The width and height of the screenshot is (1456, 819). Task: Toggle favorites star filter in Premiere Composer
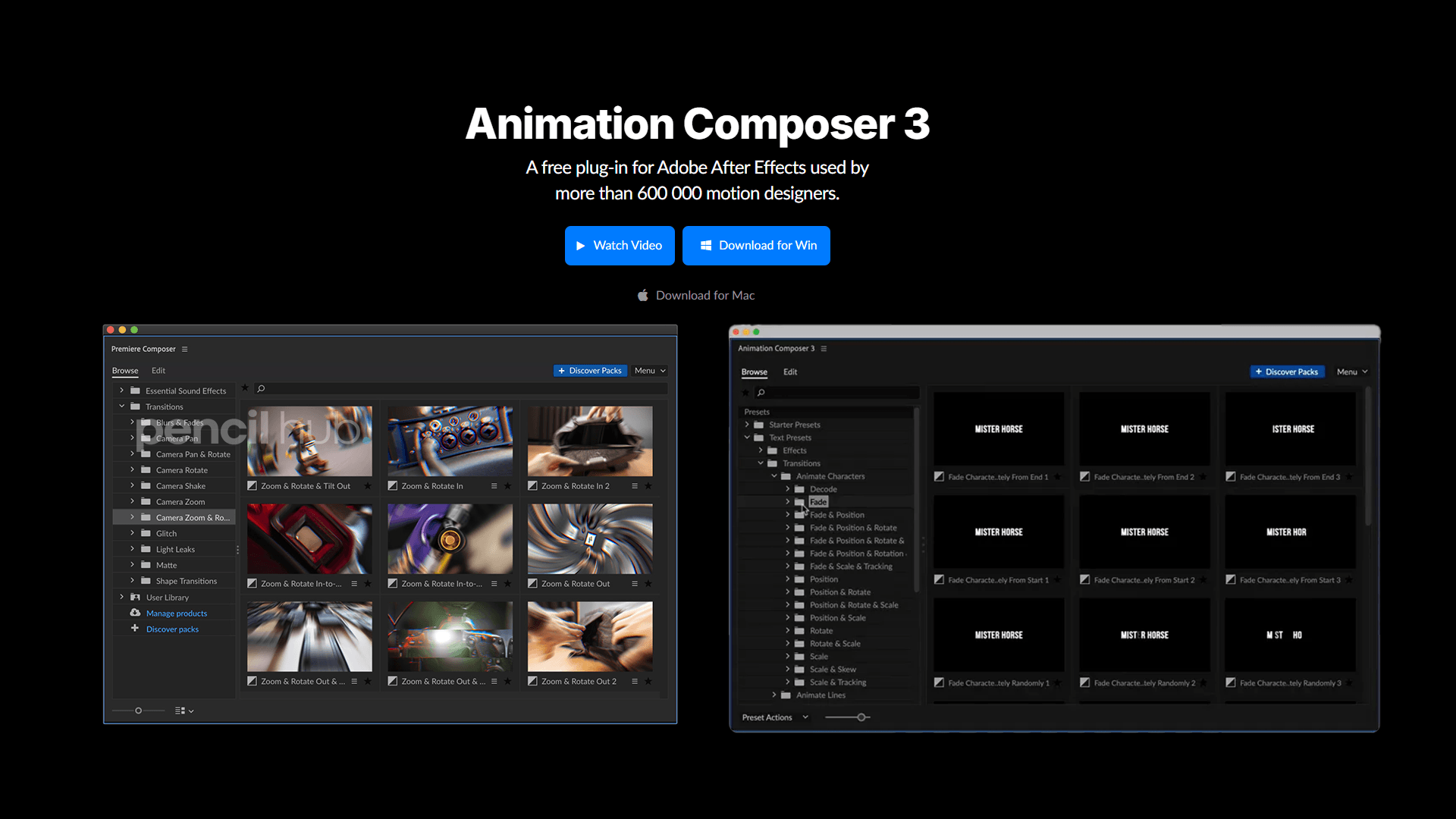click(x=245, y=388)
